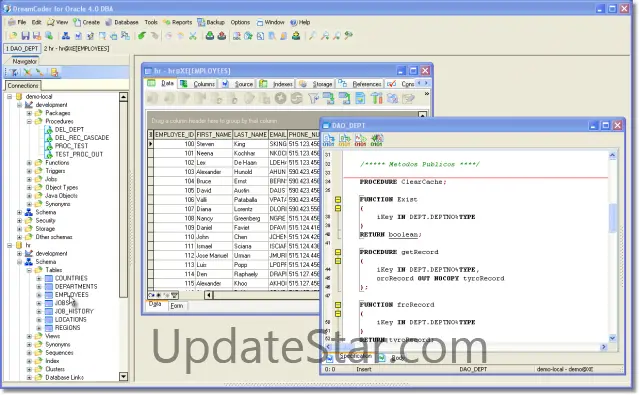The height and width of the screenshot is (395, 639).
Task: Click the EMPLOYEE_ID column header
Action: [x=174, y=135]
